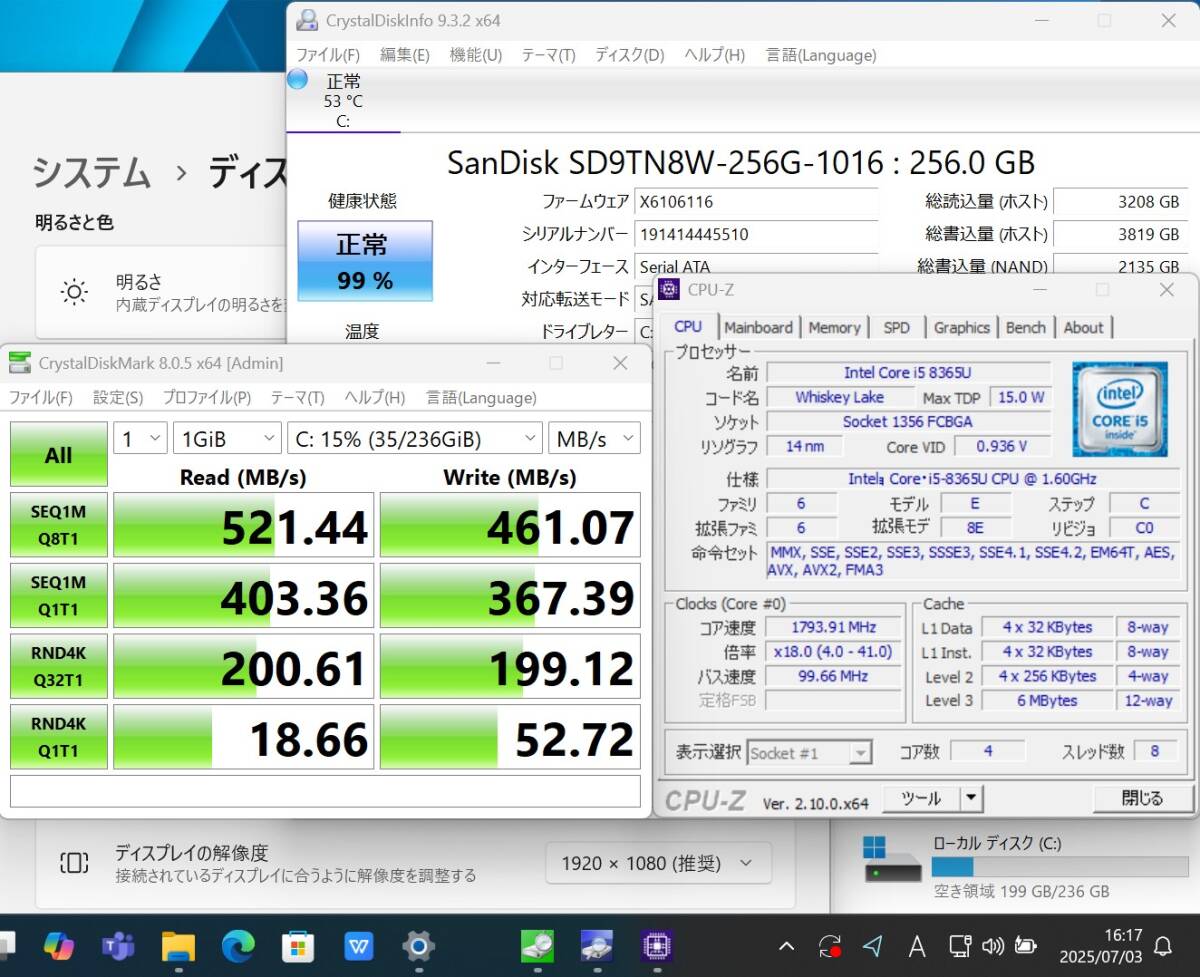Open ディスク menu in CrystalDiskInfo
The image size is (1200, 977).
point(629,55)
